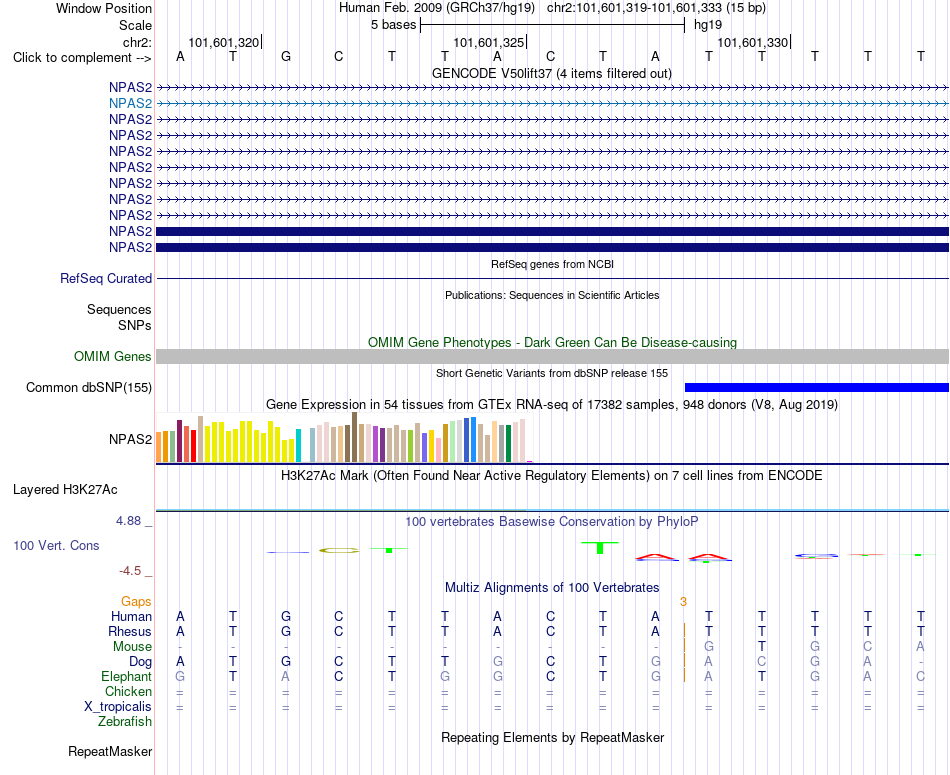Open Multiz Alignments of 100 Vertebrates title
This screenshot has height=775, width=950.
[x=552, y=588]
